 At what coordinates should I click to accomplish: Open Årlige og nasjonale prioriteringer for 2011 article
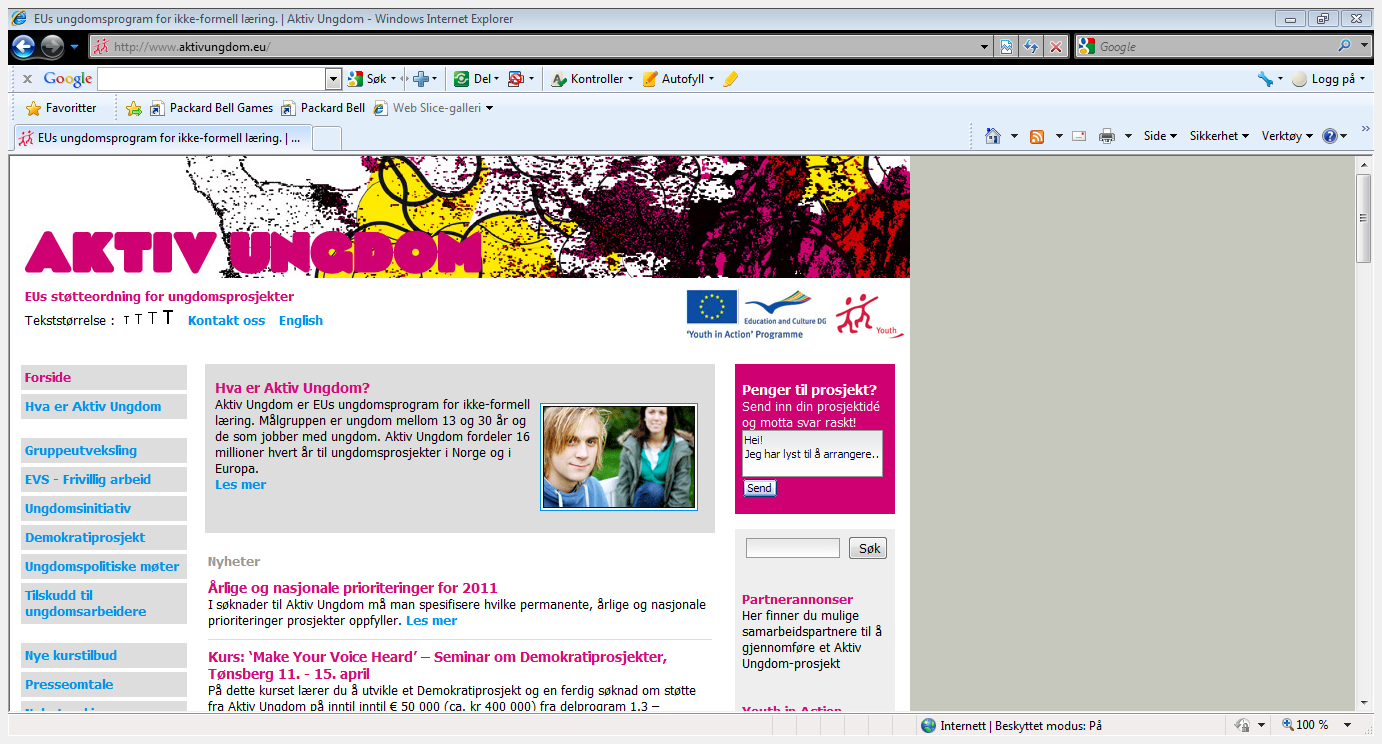pyautogui.click(x=352, y=587)
